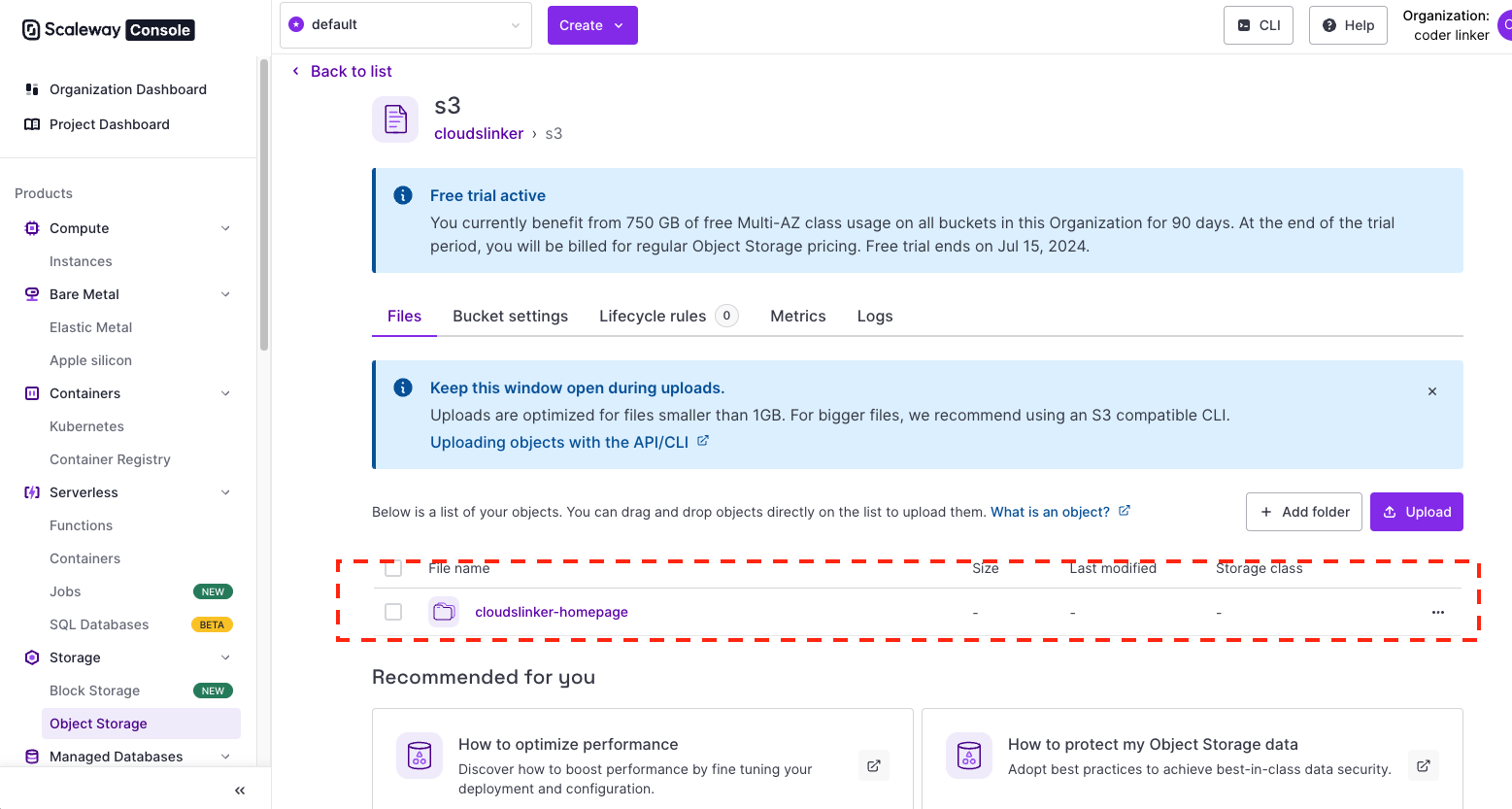The width and height of the screenshot is (1512, 809).
Task: Expand the Managed Databases chevron
Action: pos(225,757)
